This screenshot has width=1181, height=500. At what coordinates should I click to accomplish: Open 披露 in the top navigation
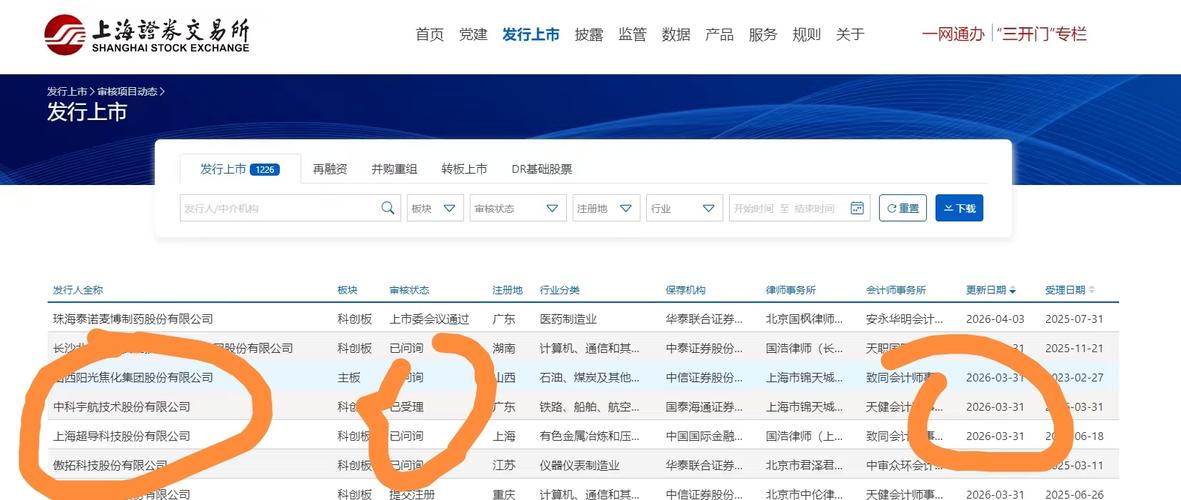point(589,34)
